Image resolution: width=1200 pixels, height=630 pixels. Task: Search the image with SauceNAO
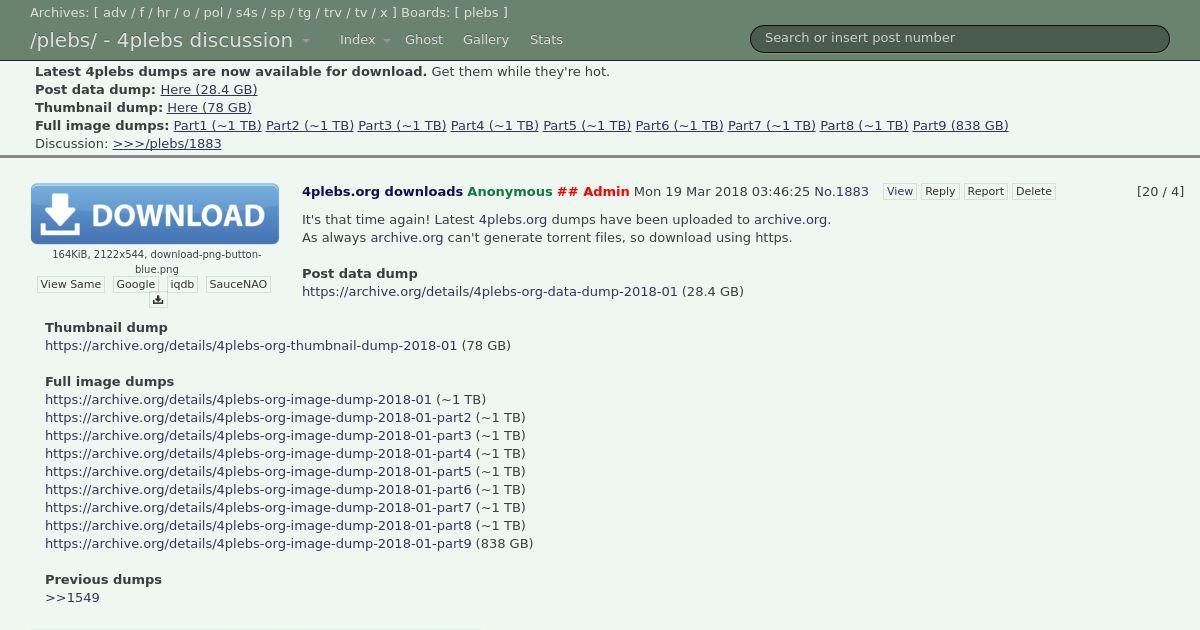click(x=238, y=285)
